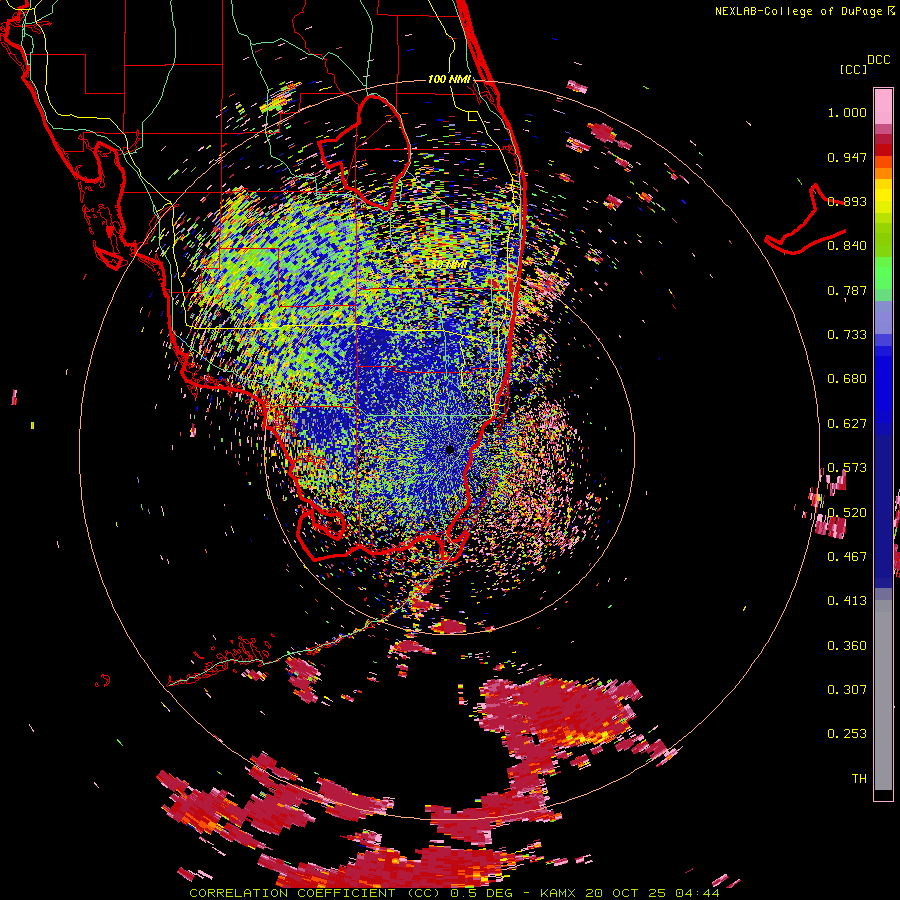Image resolution: width=900 pixels, height=900 pixels.
Task: Select the 0.467 legend value
Action: [847, 557]
